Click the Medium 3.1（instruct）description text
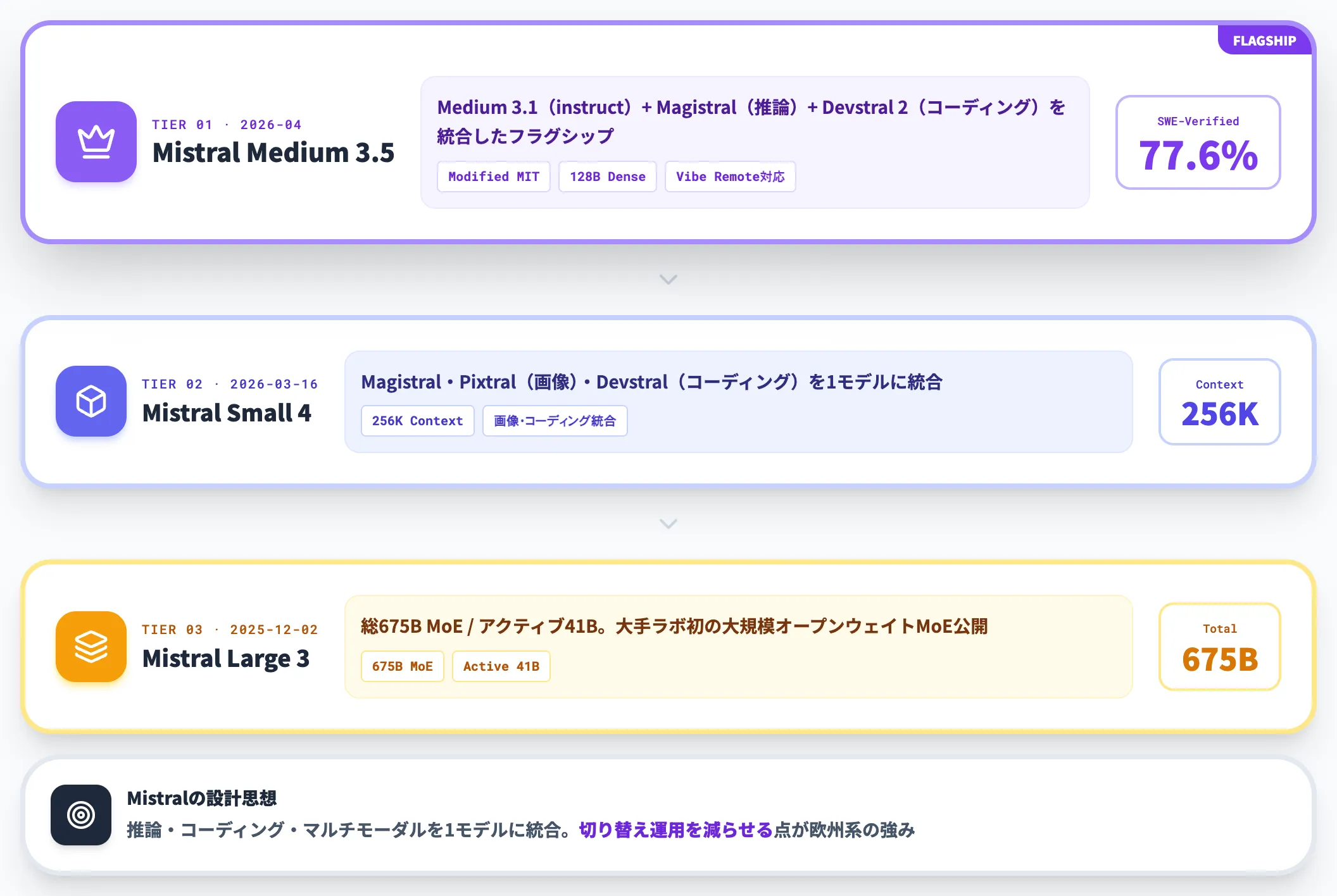The image size is (1337, 896). coord(751,121)
